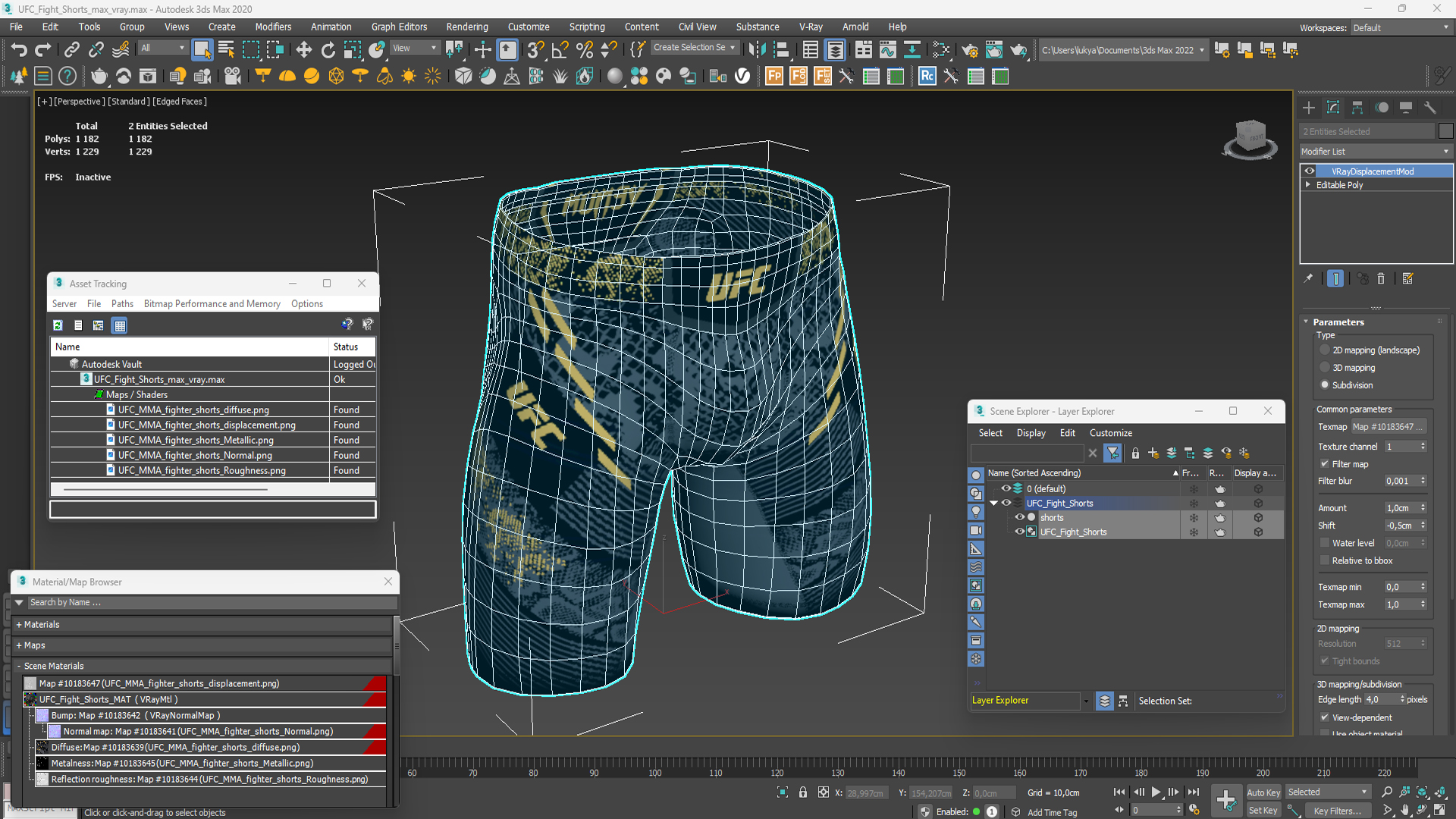The image size is (1456, 819).
Task: Click the Auto Key button
Action: coord(1263,792)
